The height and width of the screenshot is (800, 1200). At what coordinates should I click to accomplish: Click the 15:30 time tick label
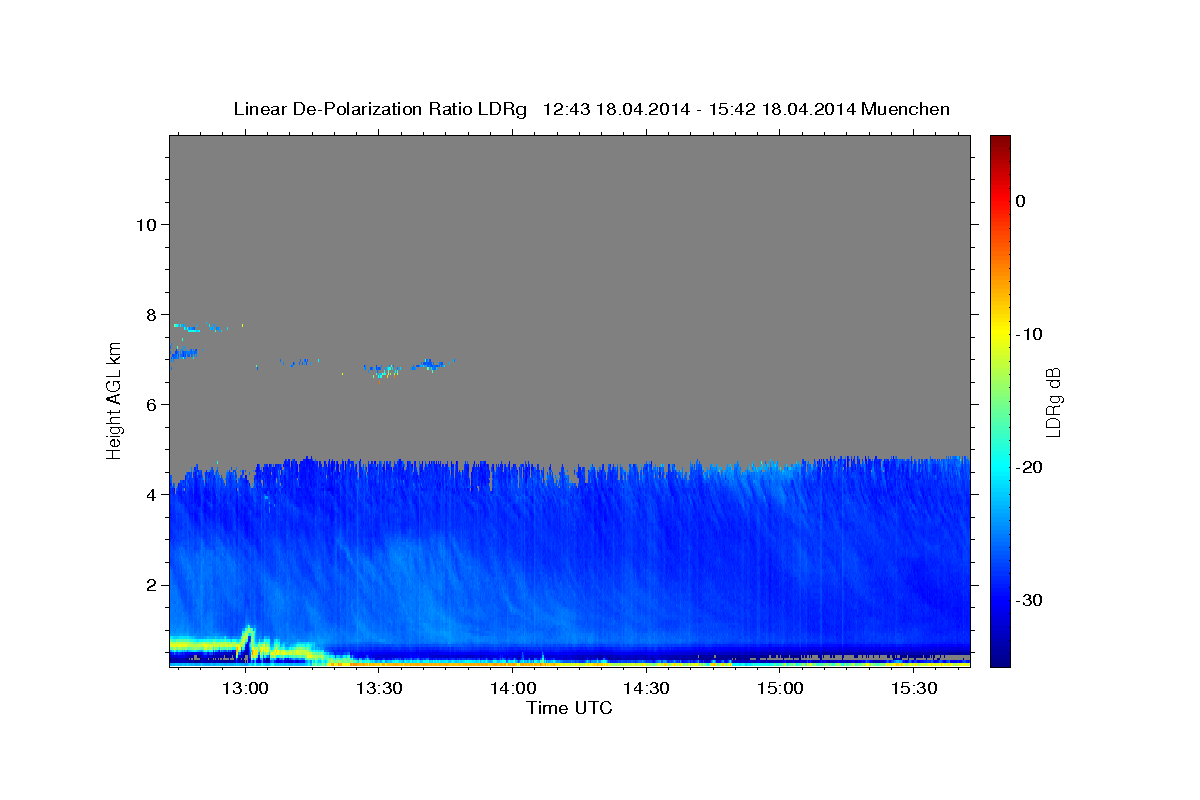pyautogui.click(x=914, y=688)
